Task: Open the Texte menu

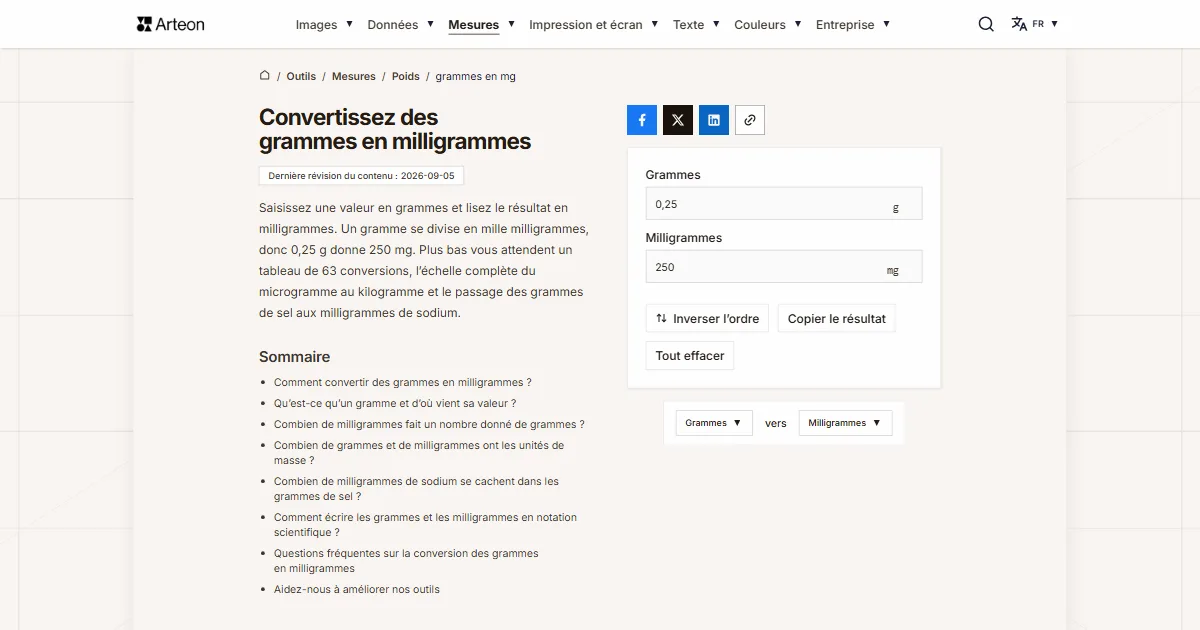Action: coord(696,25)
